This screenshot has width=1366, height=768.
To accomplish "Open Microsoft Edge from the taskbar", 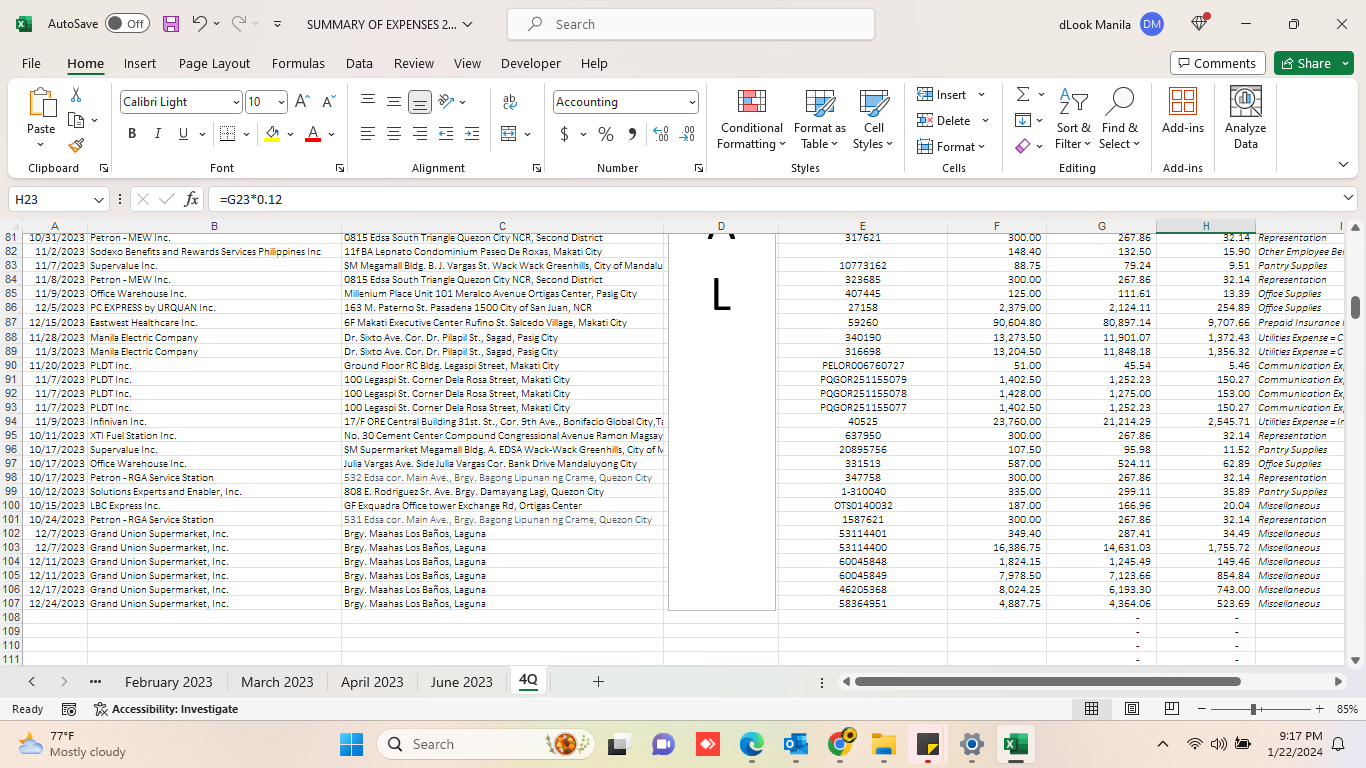I will pyautogui.click(x=751, y=744).
